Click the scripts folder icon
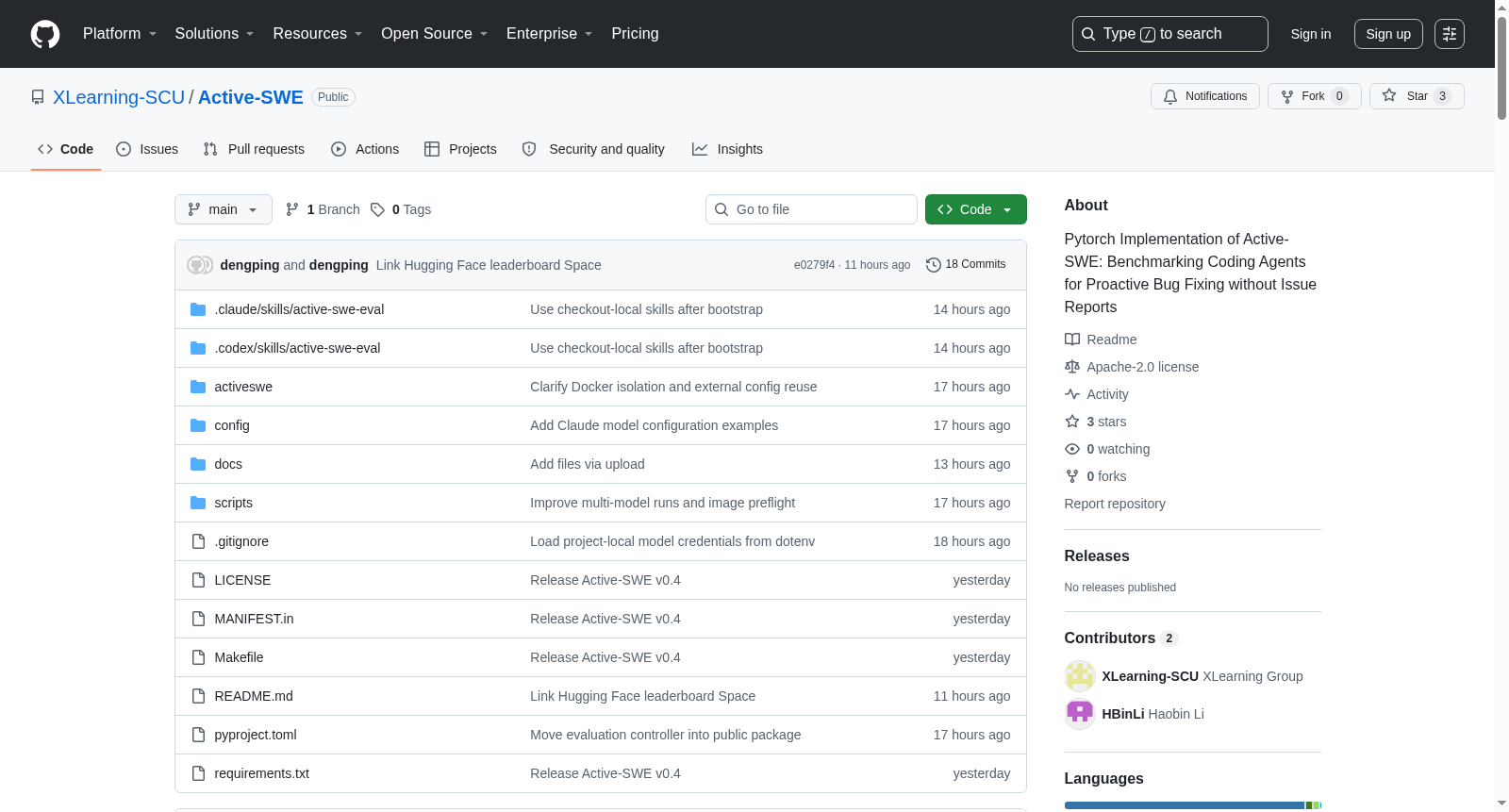The width and height of the screenshot is (1509, 812). click(x=198, y=503)
